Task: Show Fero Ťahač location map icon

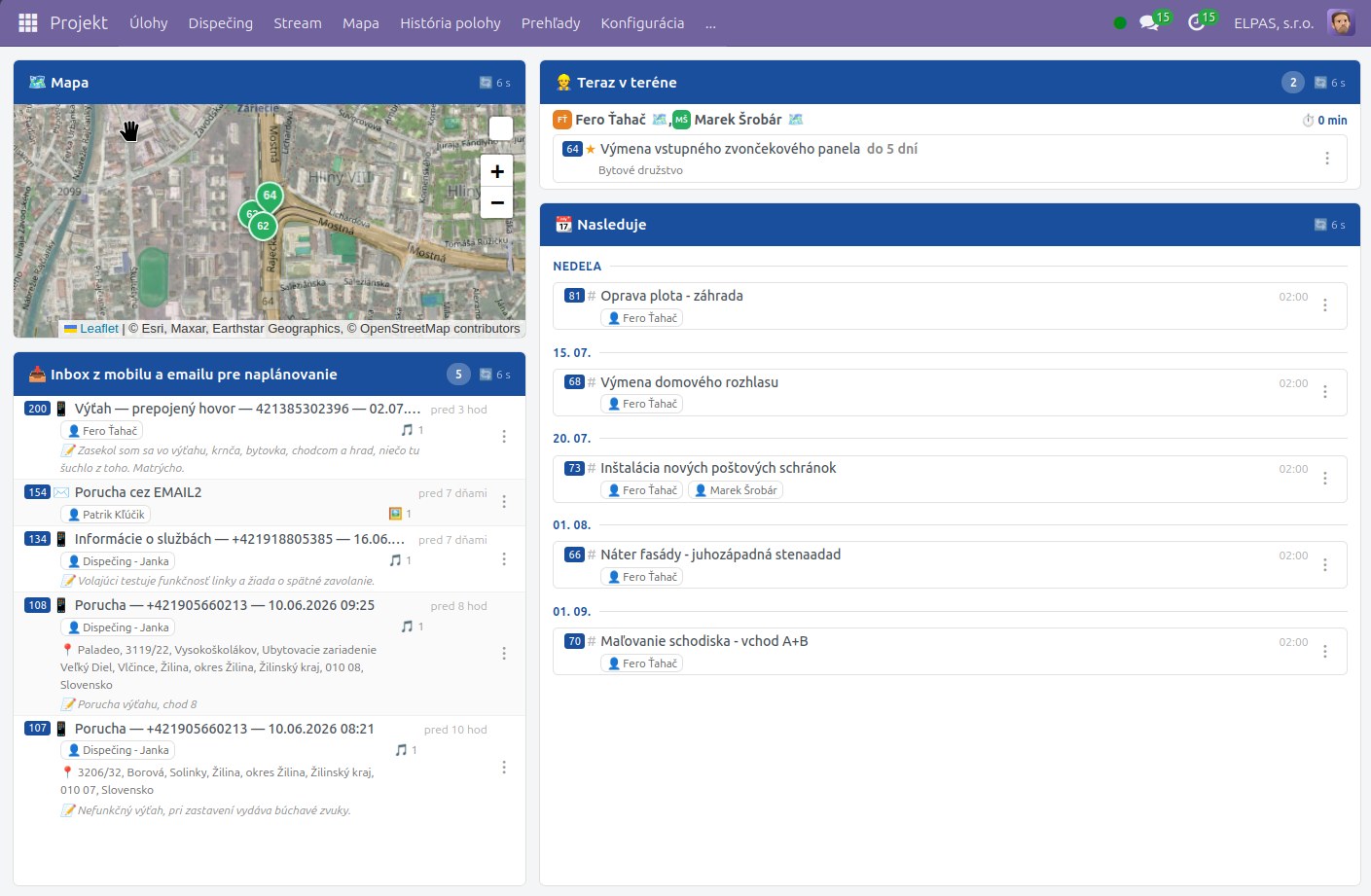Action: 660,120
